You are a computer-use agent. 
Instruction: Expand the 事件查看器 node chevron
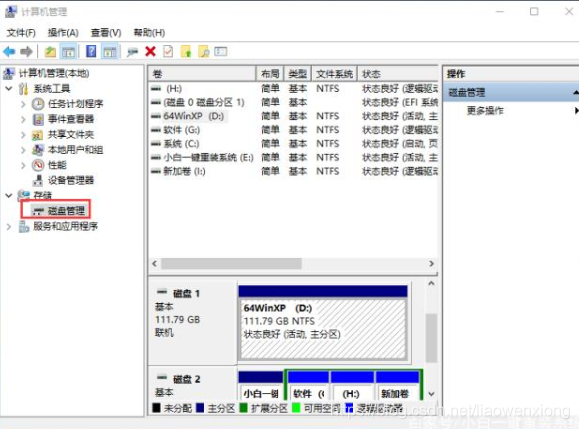pyautogui.click(x=23, y=119)
